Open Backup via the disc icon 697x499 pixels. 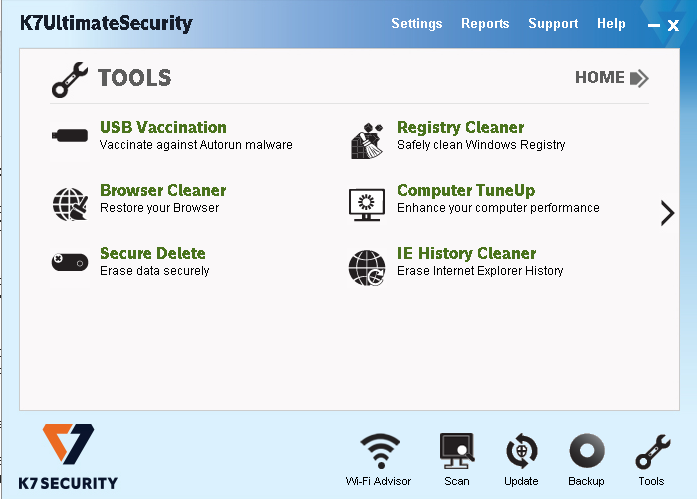click(587, 451)
